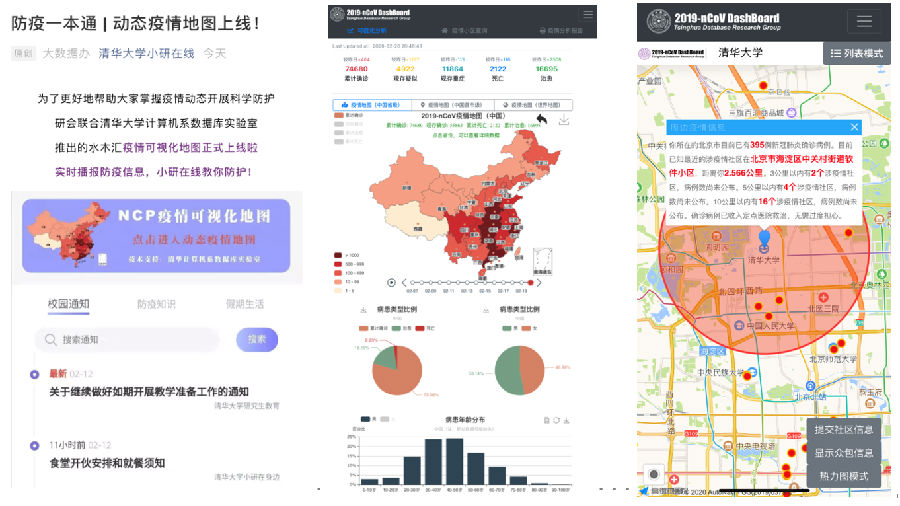This screenshot has width=900, height=506.
Task: Click the Tsinghua seal logo in the right header
Action: click(x=658, y=21)
